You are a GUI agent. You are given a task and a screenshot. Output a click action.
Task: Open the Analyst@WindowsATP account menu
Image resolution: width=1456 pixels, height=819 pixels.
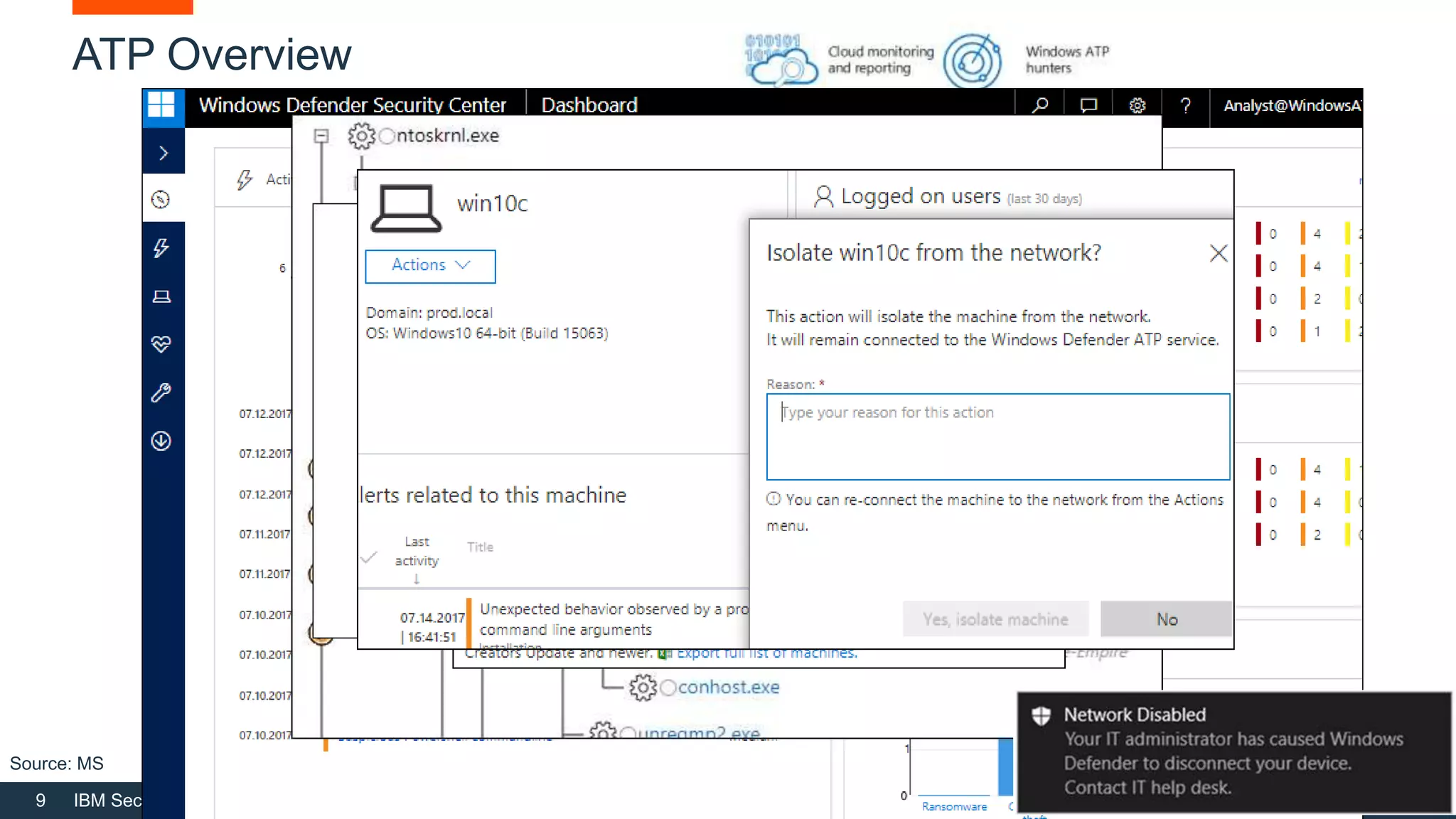pyautogui.click(x=1292, y=106)
